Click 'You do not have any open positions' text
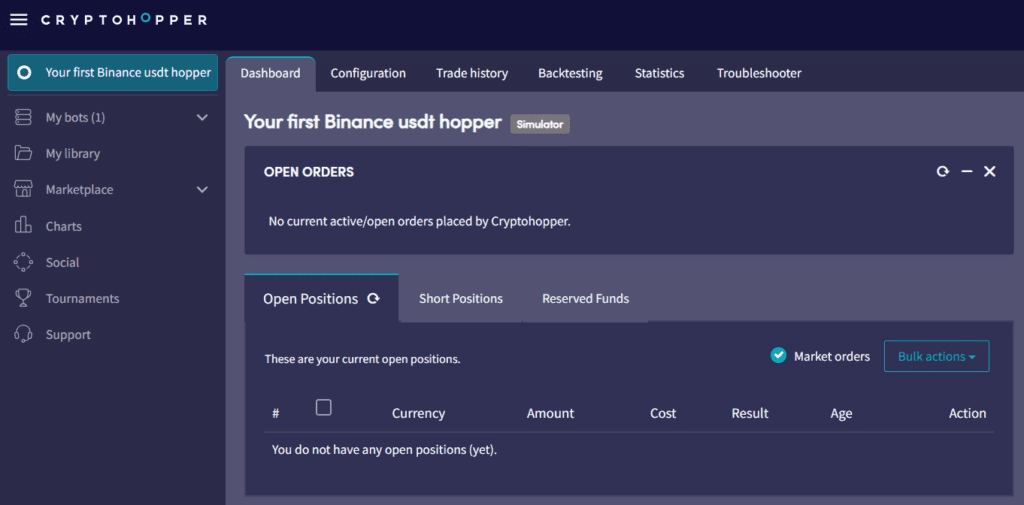Screen dimensions: 1024x505 (x=384, y=450)
